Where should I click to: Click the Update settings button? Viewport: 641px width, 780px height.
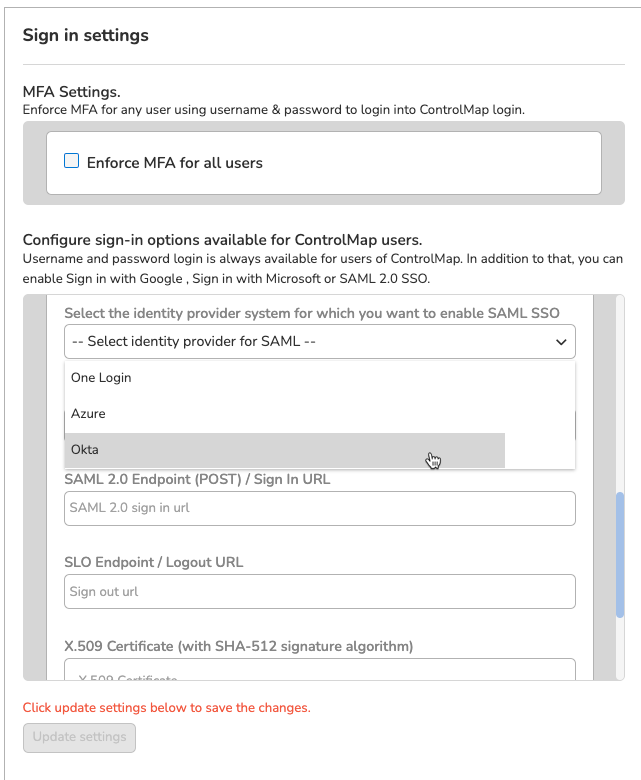(80, 737)
